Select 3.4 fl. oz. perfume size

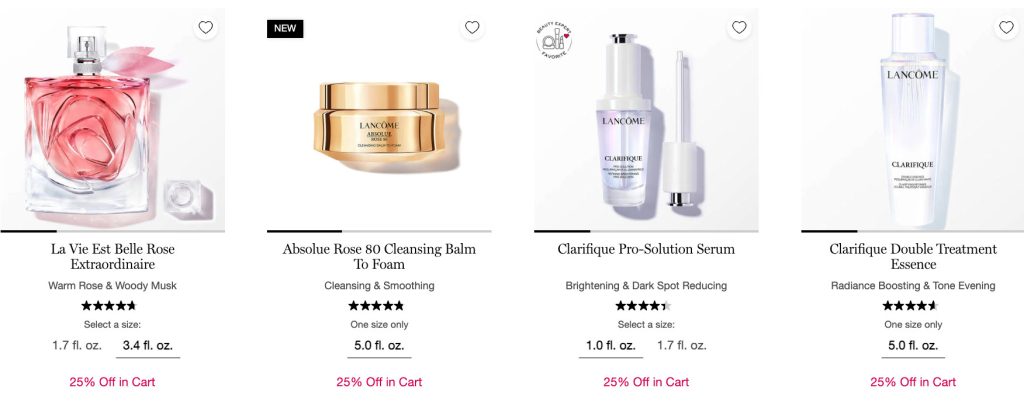tap(148, 346)
